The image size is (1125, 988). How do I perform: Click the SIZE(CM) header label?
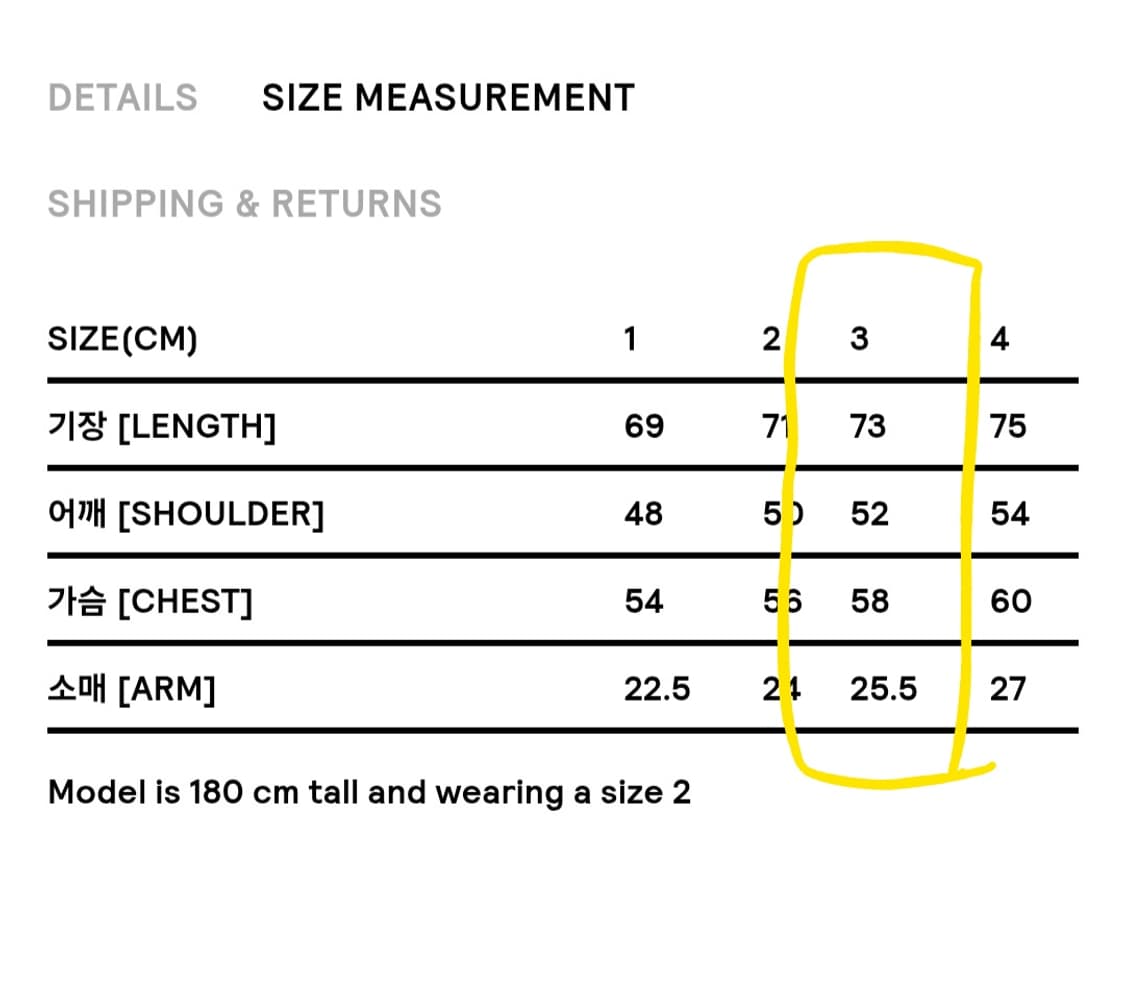(123, 339)
